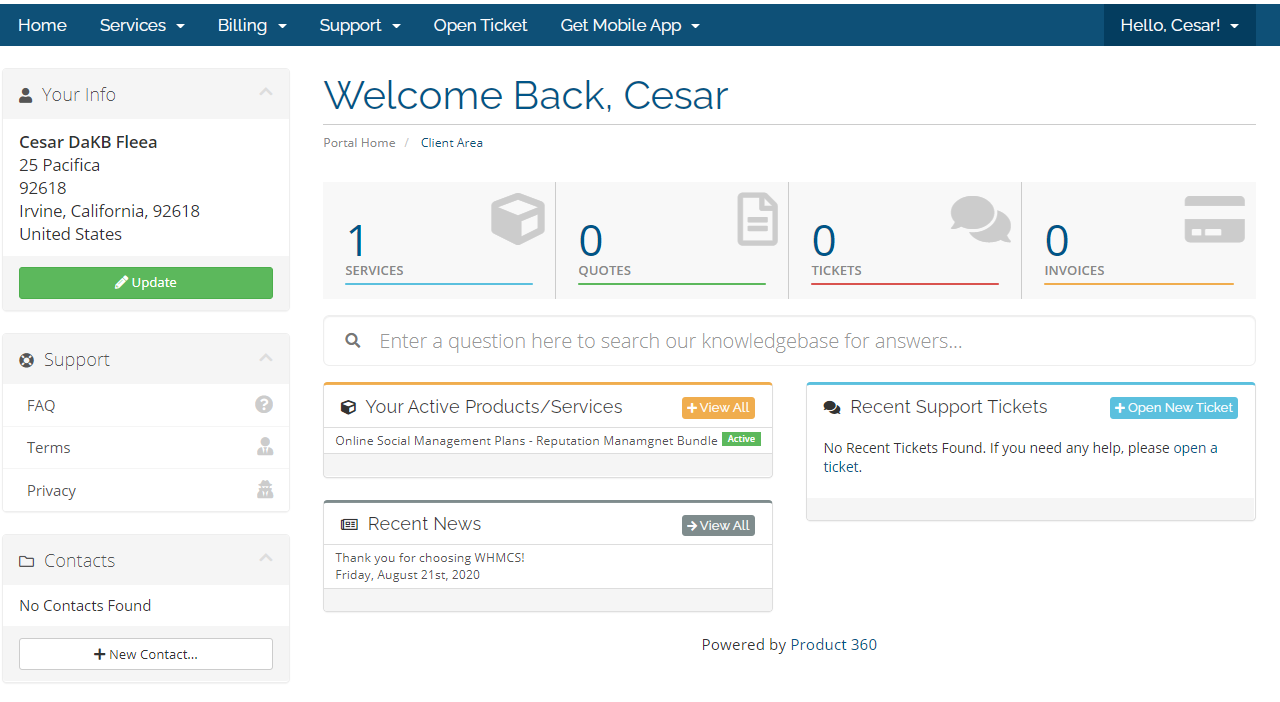Expand the Support dropdown in navbar
The height and width of the screenshot is (702, 1280).
[x=360, y=25]
